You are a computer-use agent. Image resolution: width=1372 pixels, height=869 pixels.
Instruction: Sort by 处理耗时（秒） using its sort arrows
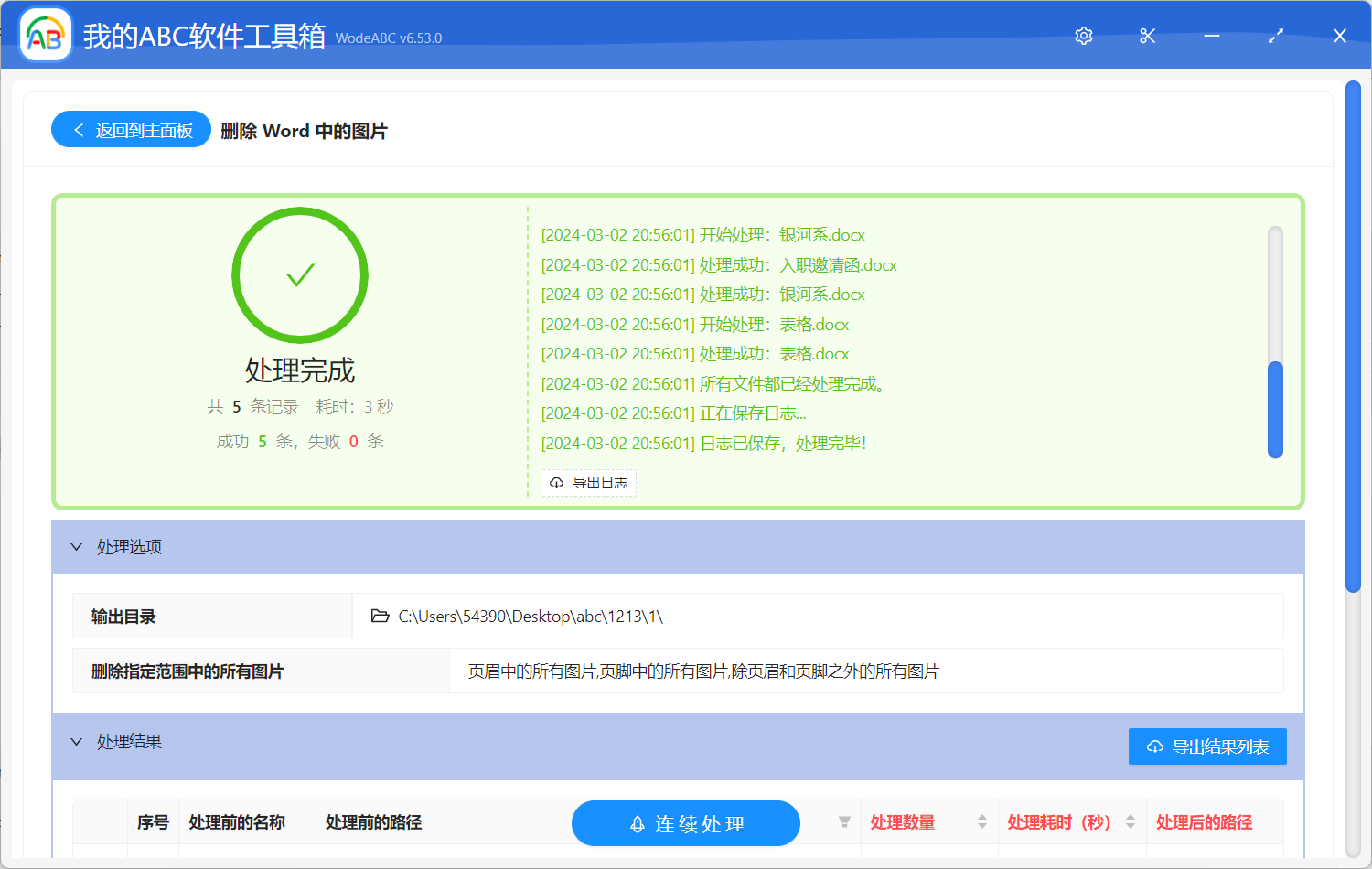click(1131, 822)
